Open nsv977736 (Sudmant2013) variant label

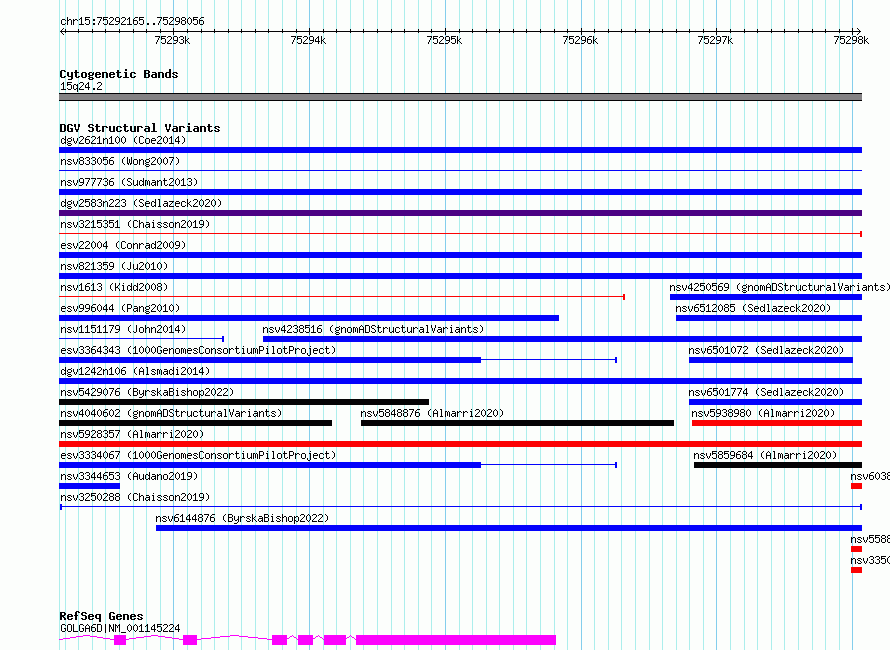tap(129, 182)
